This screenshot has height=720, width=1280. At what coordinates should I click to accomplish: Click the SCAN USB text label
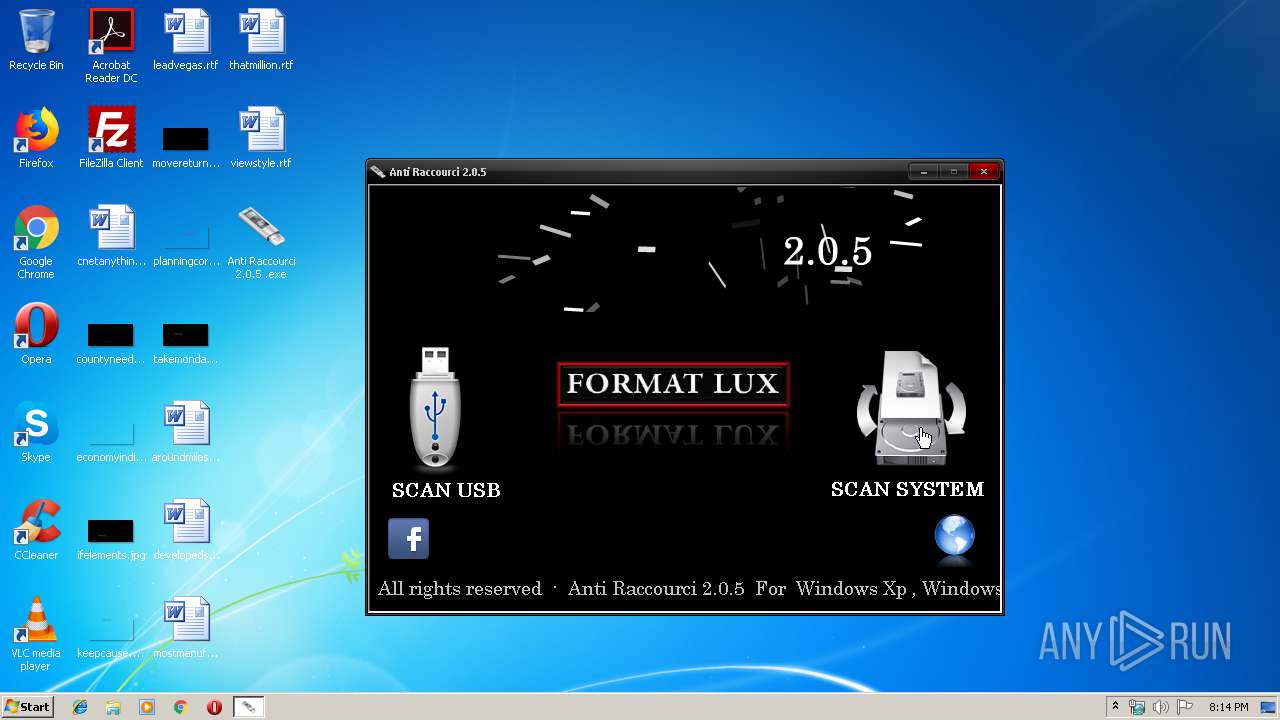(446, 490)
